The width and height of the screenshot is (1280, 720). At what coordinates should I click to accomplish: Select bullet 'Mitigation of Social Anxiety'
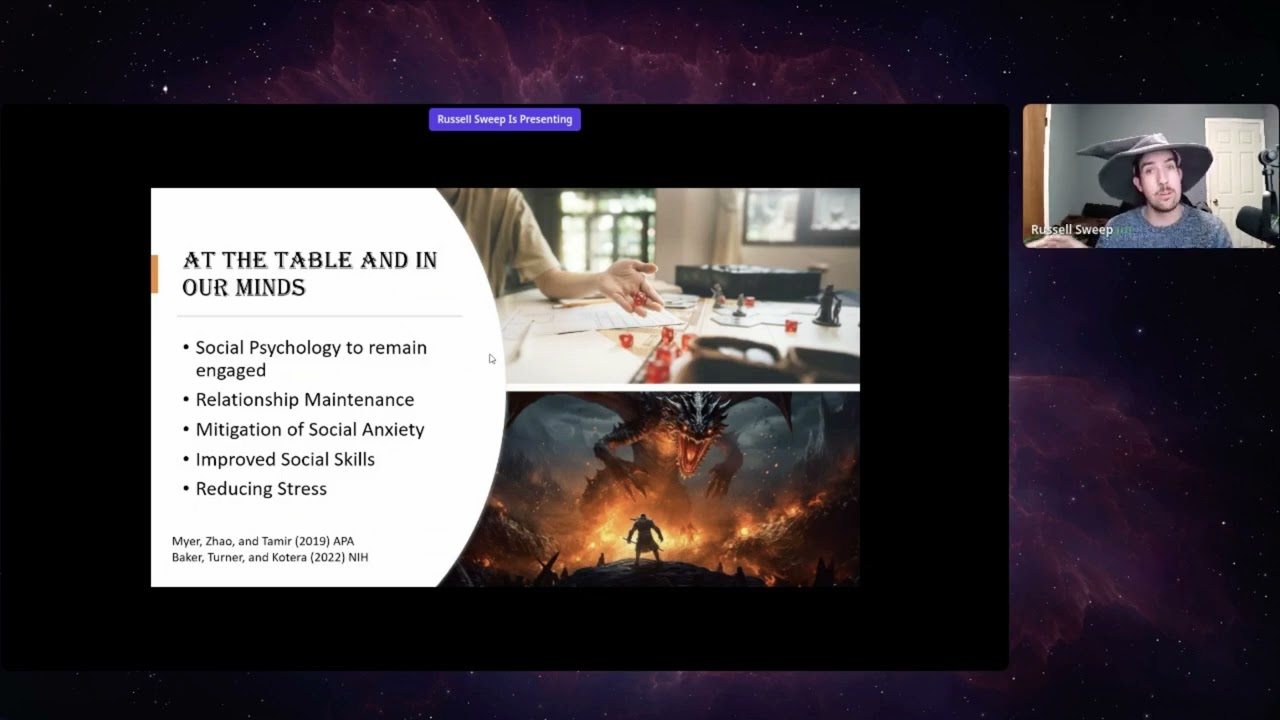[310, 429]
